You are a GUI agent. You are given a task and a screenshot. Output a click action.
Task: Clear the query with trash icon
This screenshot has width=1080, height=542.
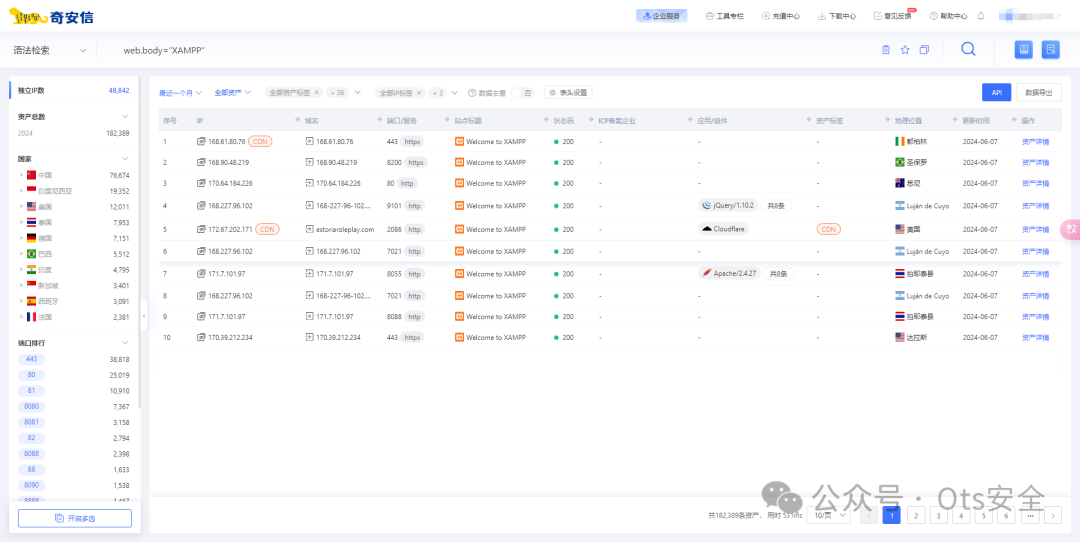point(886,50)
